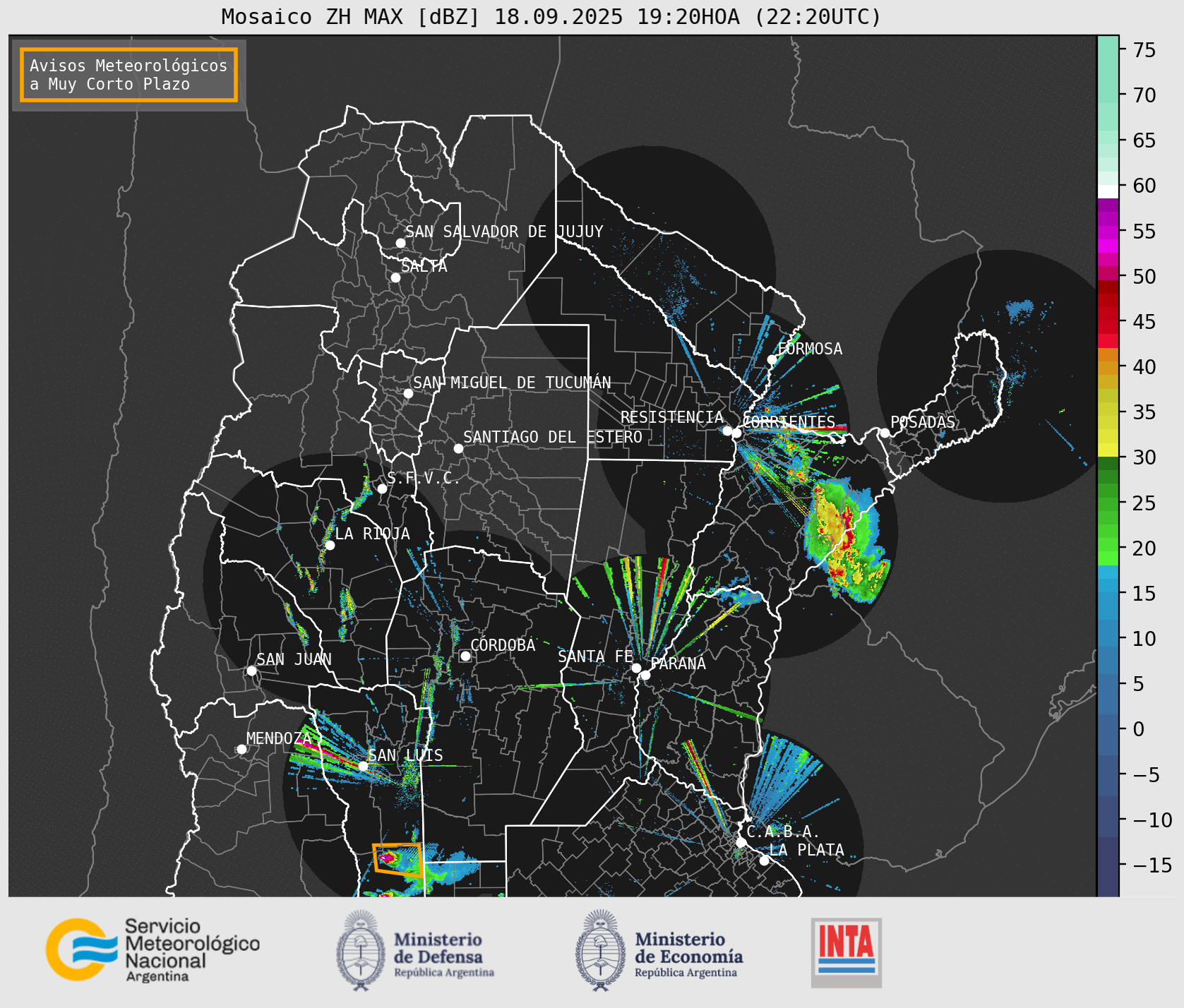The height and width of the screenshot is (1008, 1184).
Task: Click the colorbar label 0
Action: [1138, 729]
